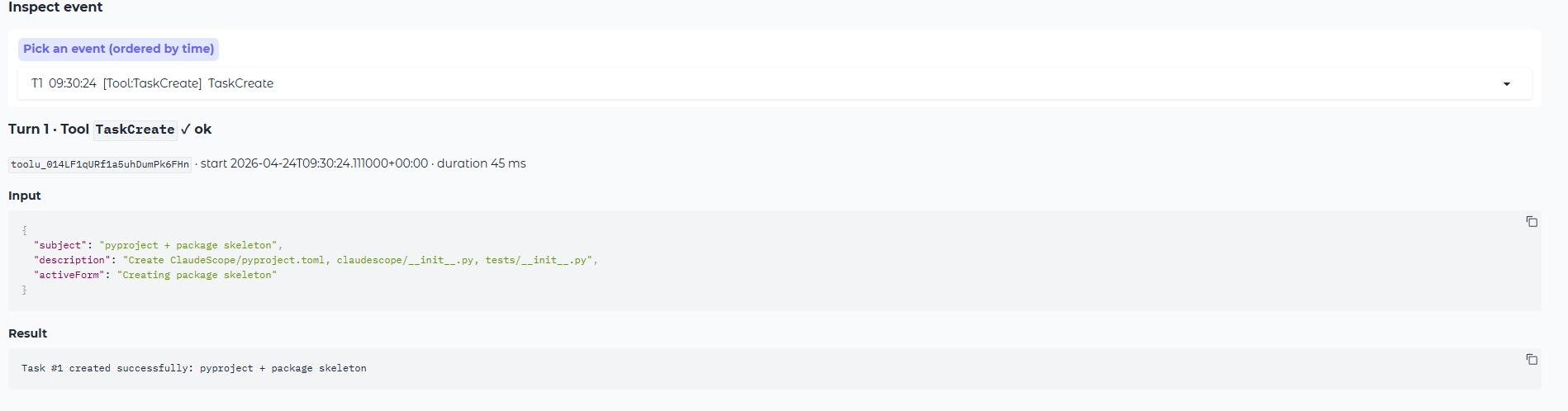Click the checkmark ok status indicator
This screenshot has width=1568, height=411.
196,130
